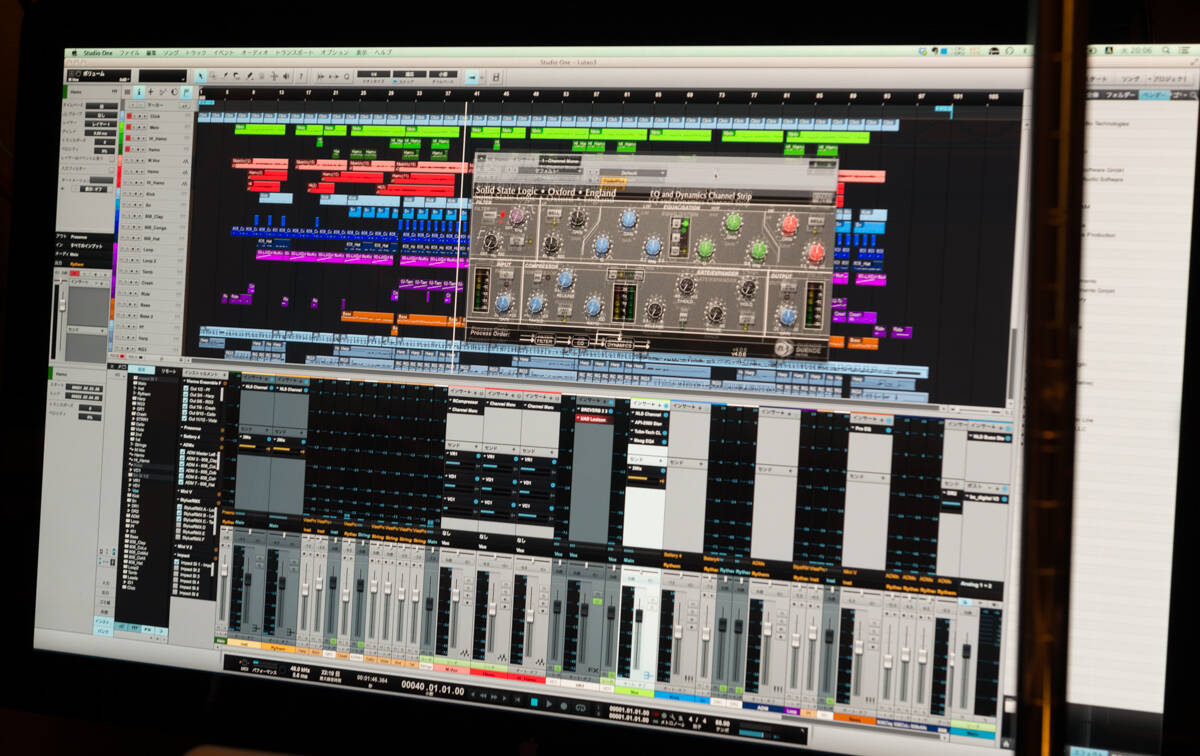Show automation via the track header icon
The image size is (1200, 756).
(163, 92)
